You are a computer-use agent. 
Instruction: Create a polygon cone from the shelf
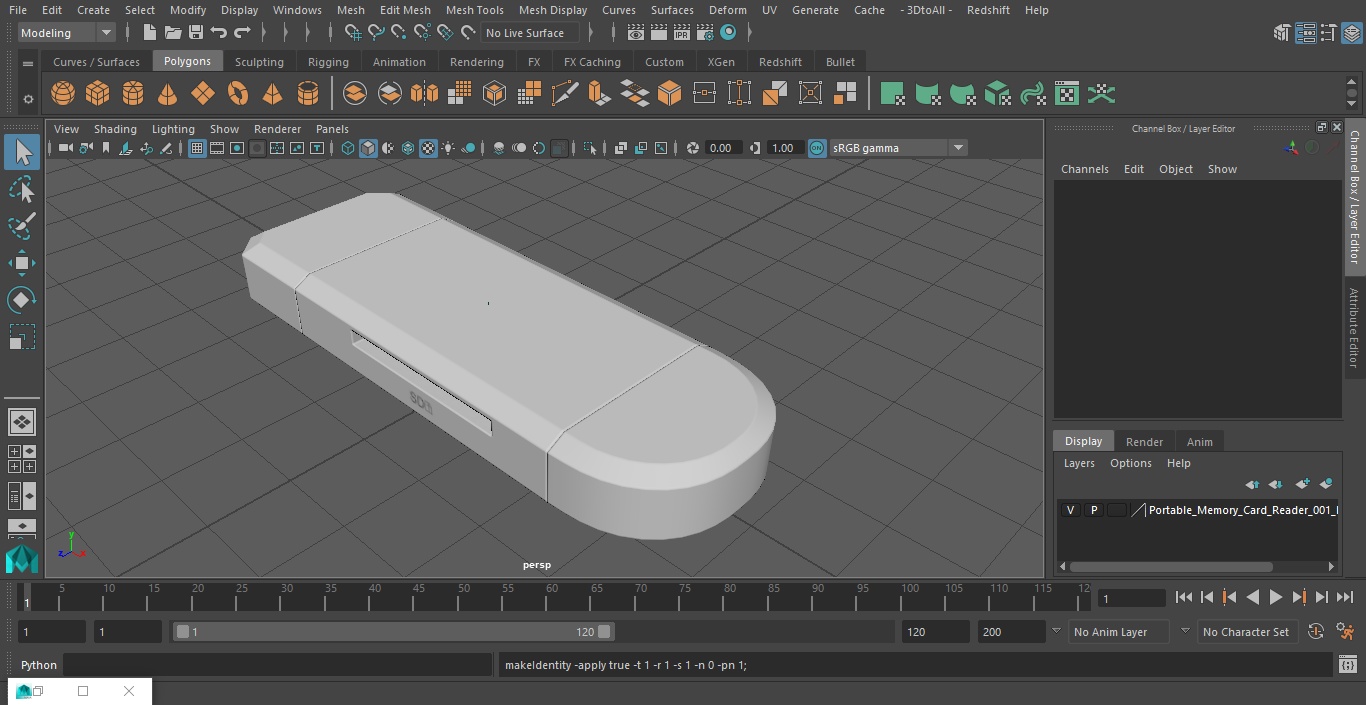pyautogui.click(x=168, y=94)
